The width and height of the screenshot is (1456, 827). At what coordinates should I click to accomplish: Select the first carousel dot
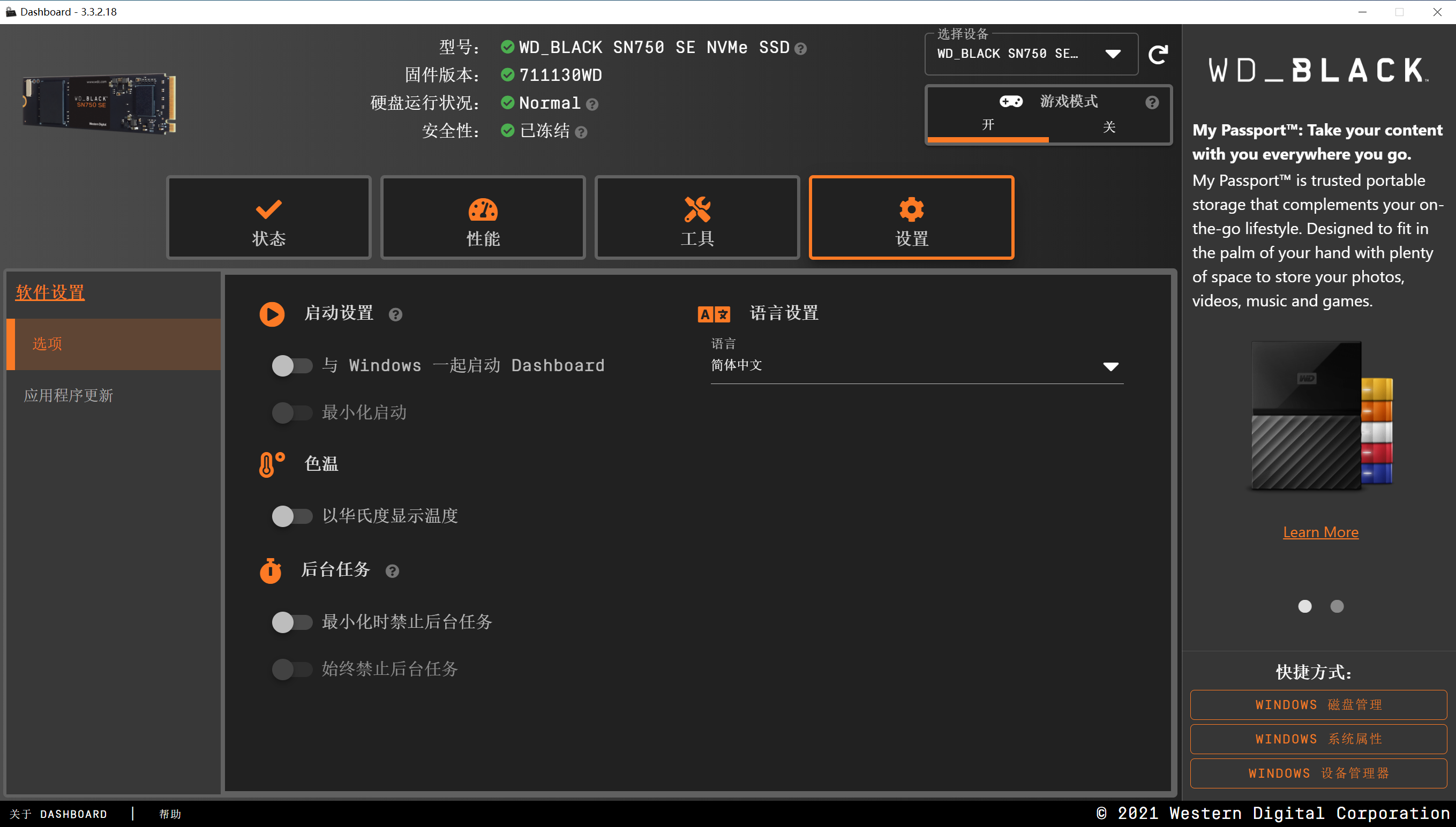[x=1305, y=607]
